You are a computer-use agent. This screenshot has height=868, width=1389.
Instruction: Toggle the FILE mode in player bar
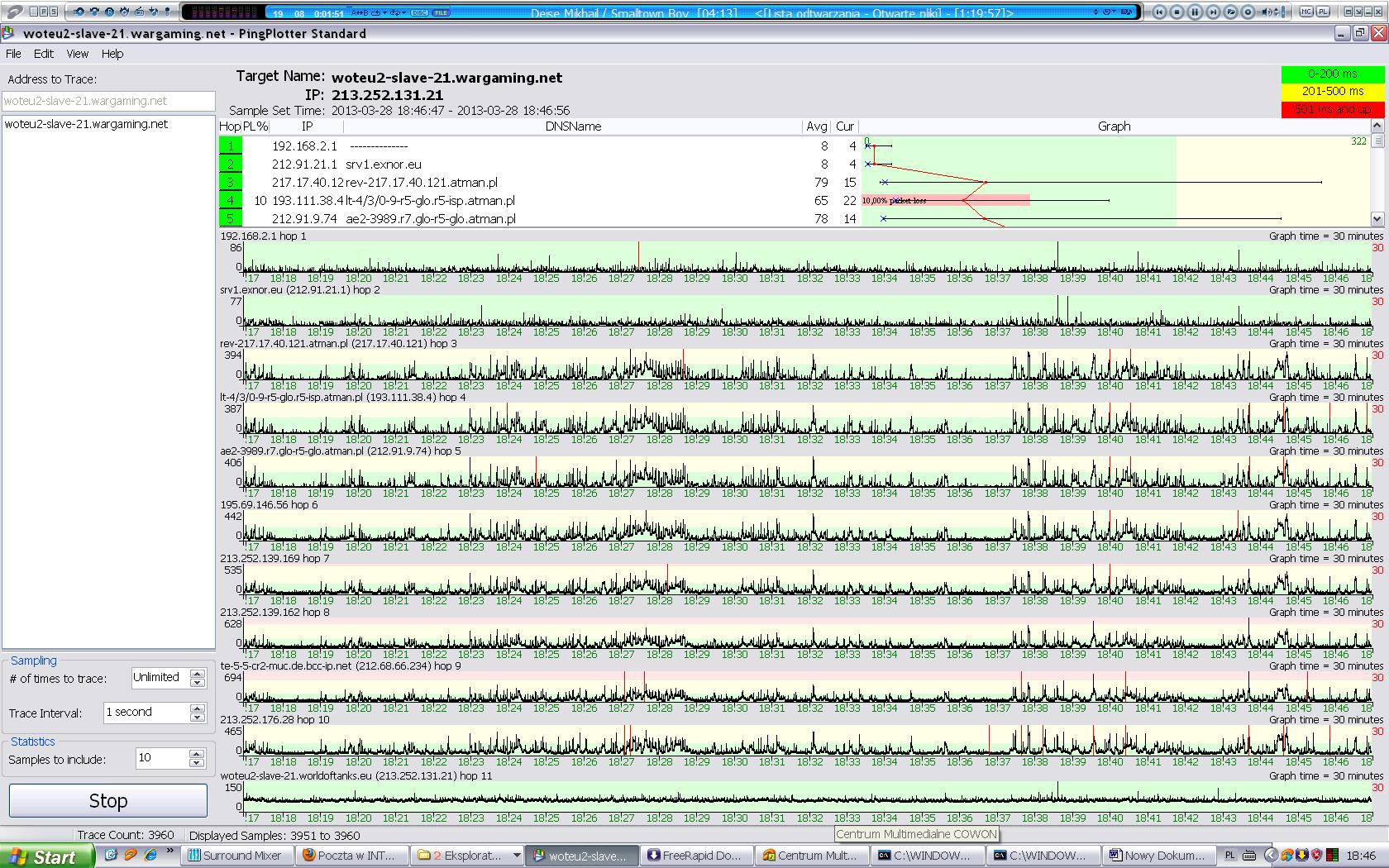(x=440, y=12)
